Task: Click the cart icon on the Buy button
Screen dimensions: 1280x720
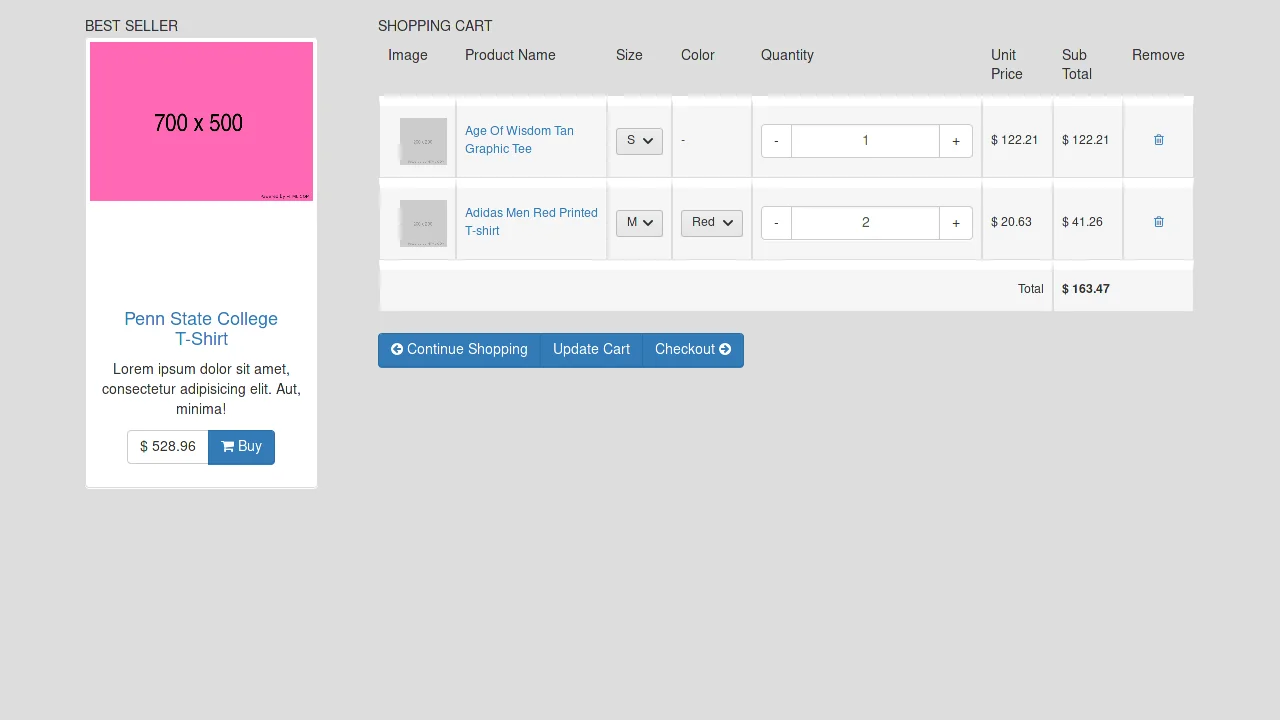Action: 228,446
